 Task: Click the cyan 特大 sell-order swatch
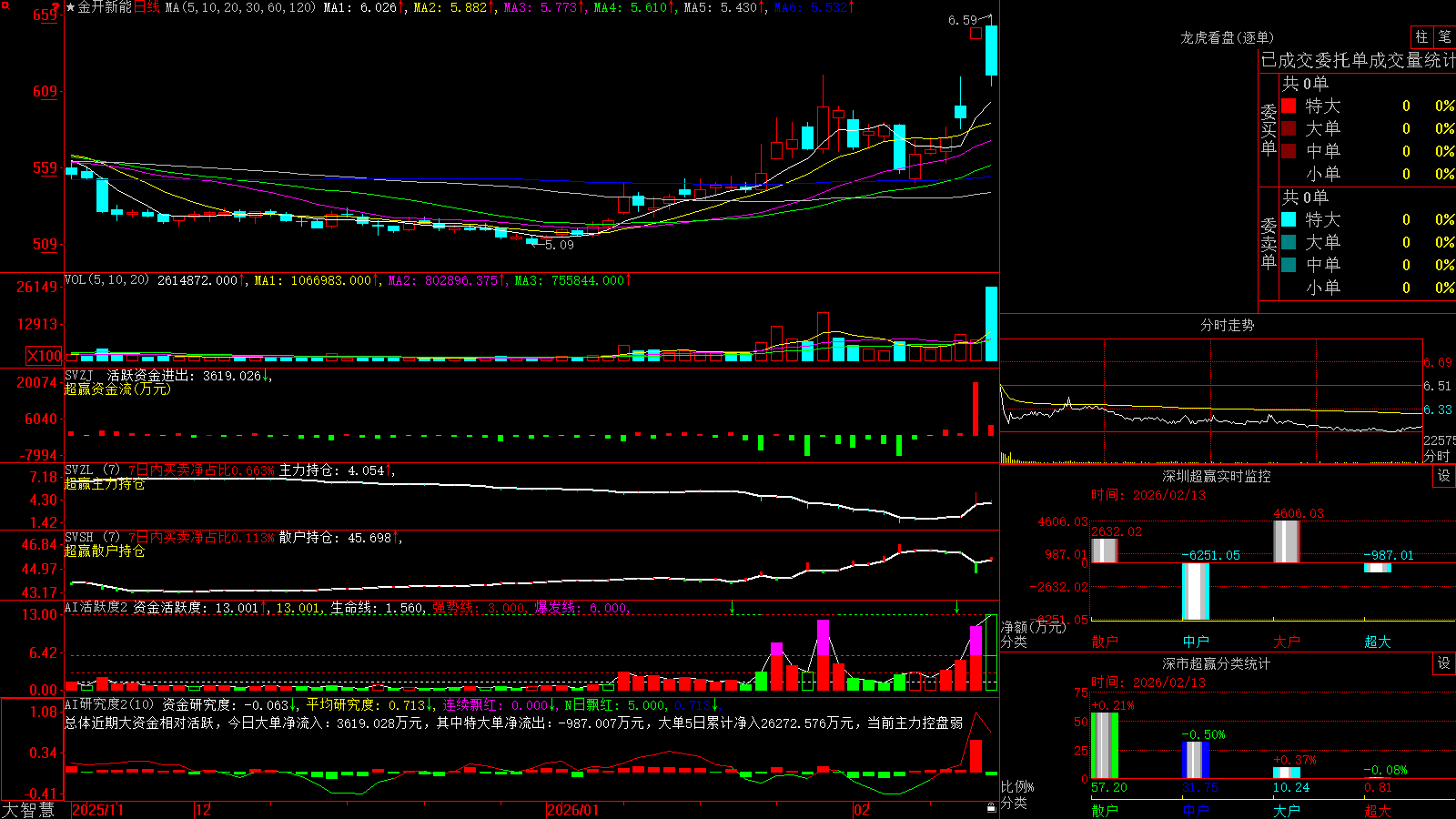(1289, 219)
